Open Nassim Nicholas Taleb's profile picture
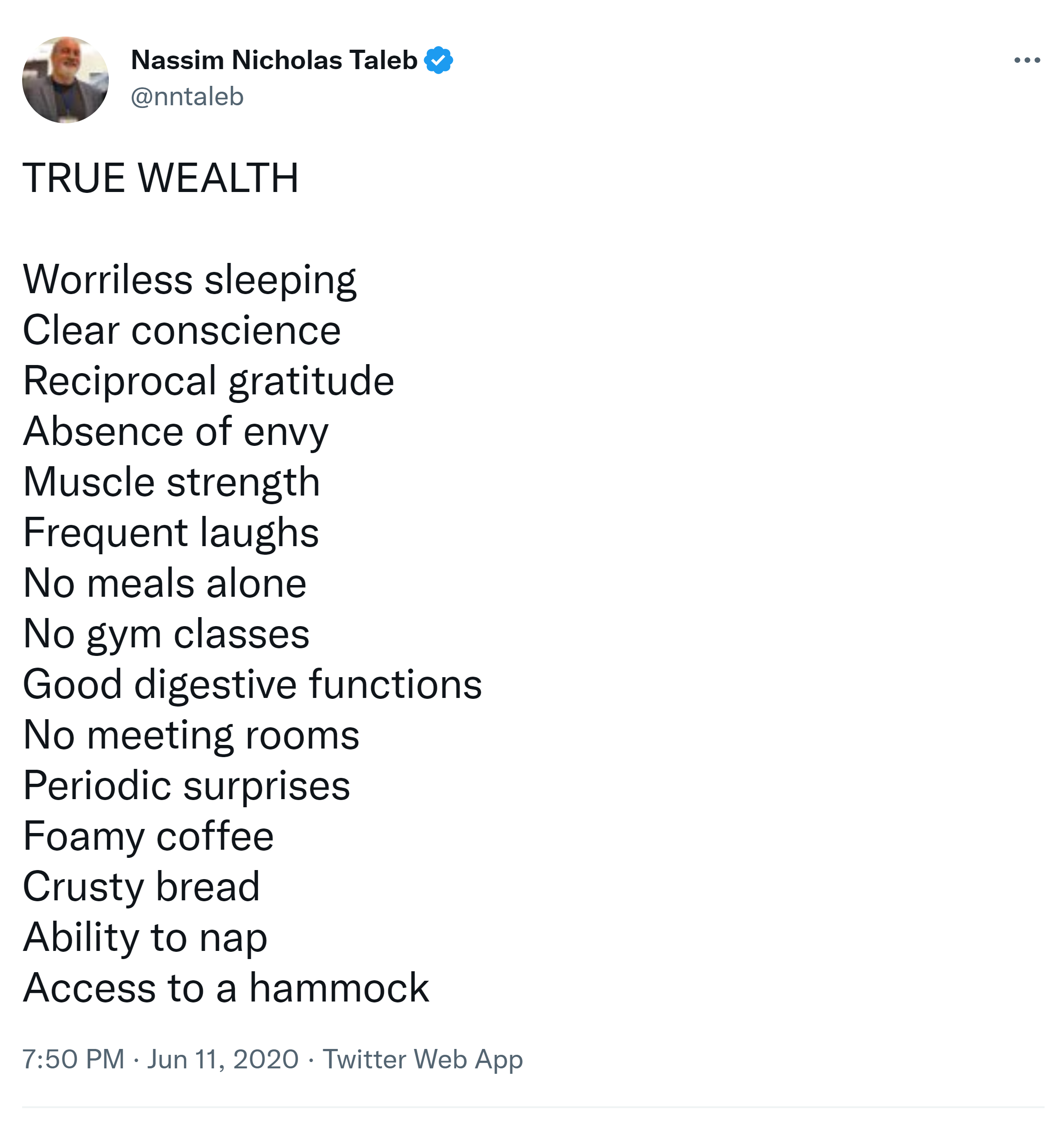This screenshot has width=1064, height=1128. click(x=65, y=80)
